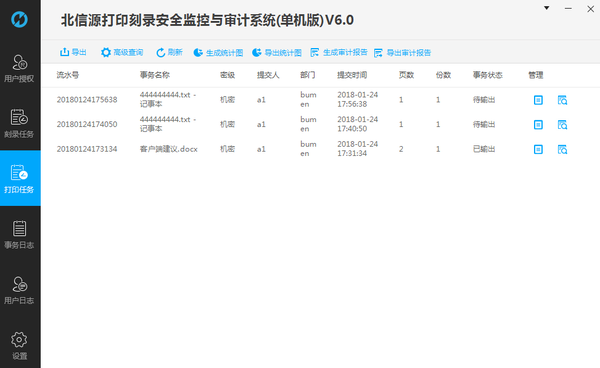Select serial number 20180124175638
Screen dimensions: 600x368
pyautogui.click(x=87, y=100)
